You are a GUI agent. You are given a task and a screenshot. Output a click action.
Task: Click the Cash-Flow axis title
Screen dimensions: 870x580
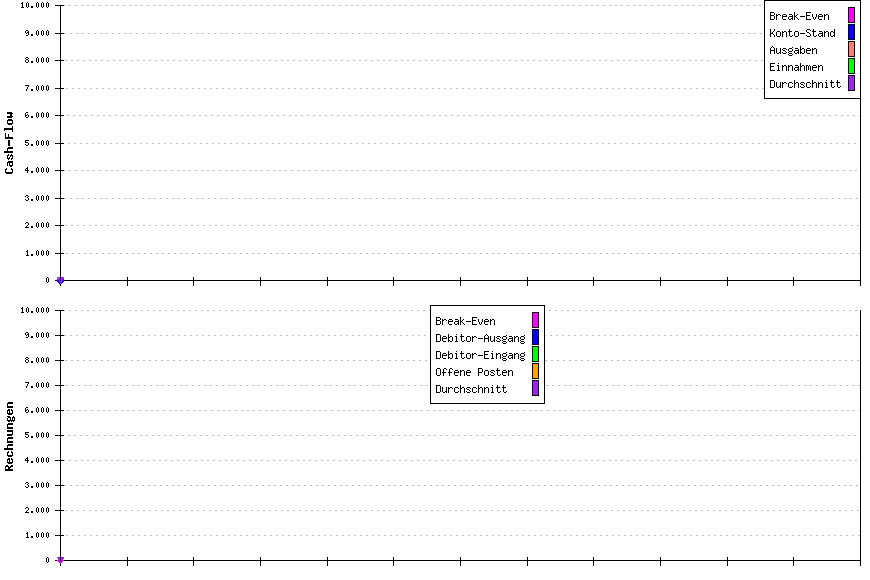click(x=10, y=142)
